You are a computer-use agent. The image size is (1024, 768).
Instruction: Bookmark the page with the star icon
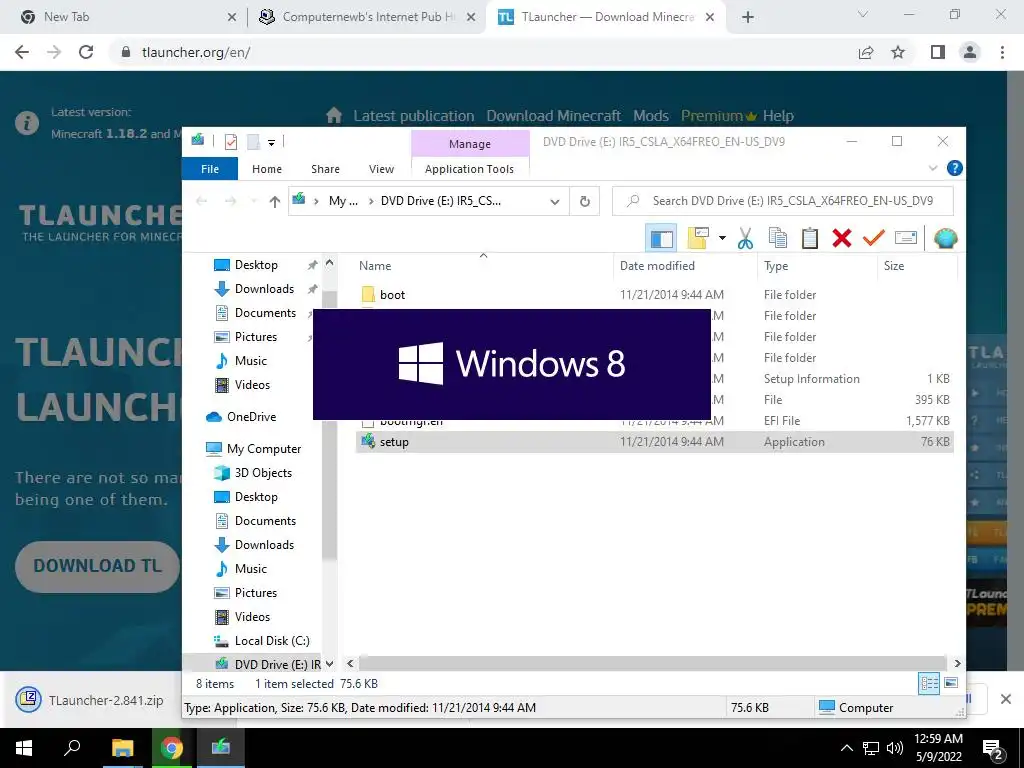(898, 52)
